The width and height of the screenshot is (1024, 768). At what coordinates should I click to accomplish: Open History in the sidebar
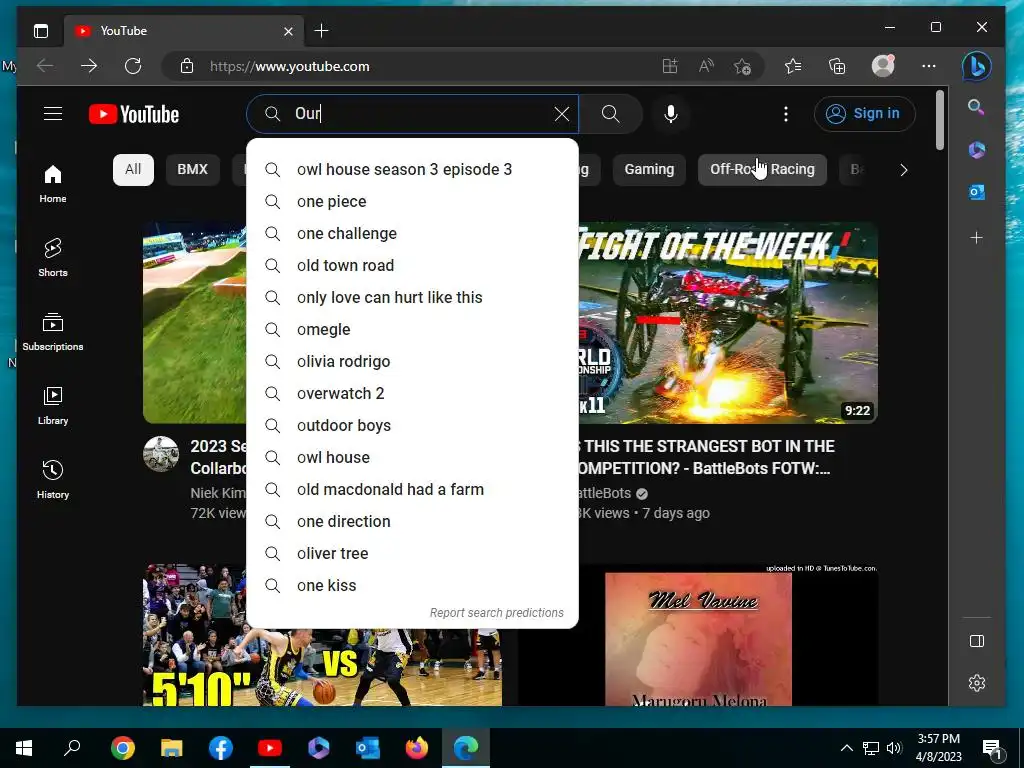(x=53, y=479)
